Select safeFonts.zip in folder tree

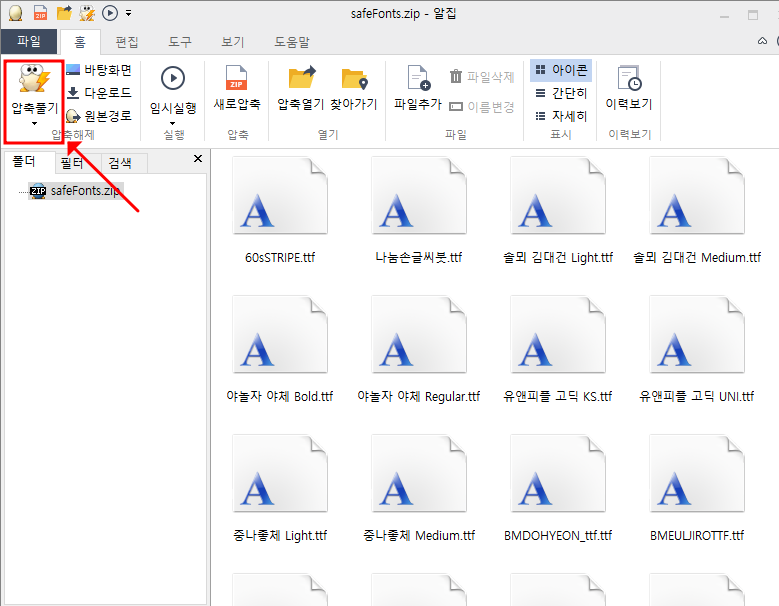[76, 191]
